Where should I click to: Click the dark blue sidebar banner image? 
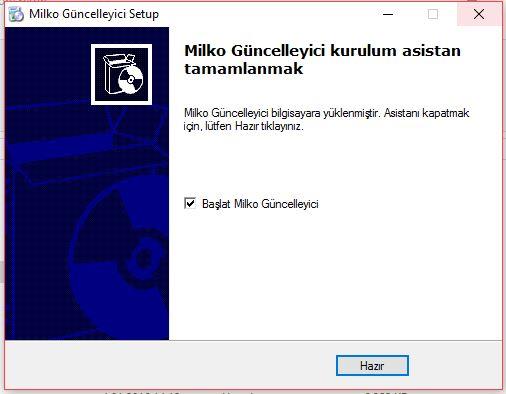pyautogui.click(x=87, y=184)
